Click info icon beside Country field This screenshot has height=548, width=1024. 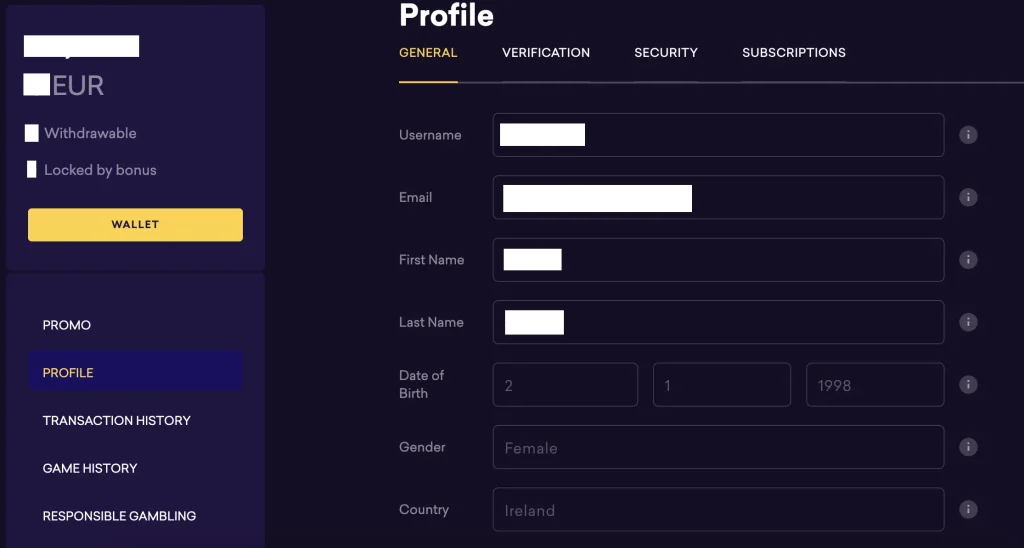[968, 509]
